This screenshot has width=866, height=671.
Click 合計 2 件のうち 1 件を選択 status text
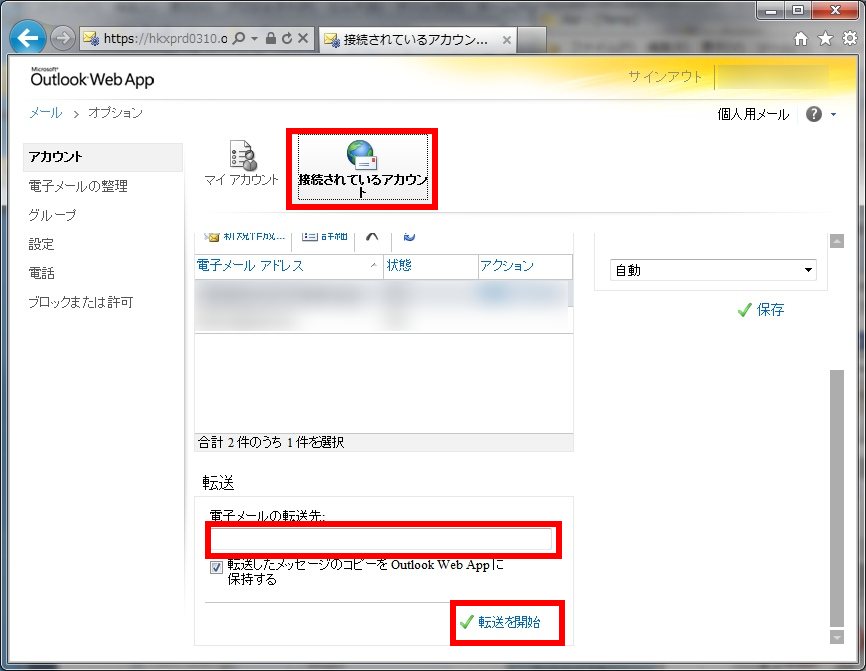point(271,442)
